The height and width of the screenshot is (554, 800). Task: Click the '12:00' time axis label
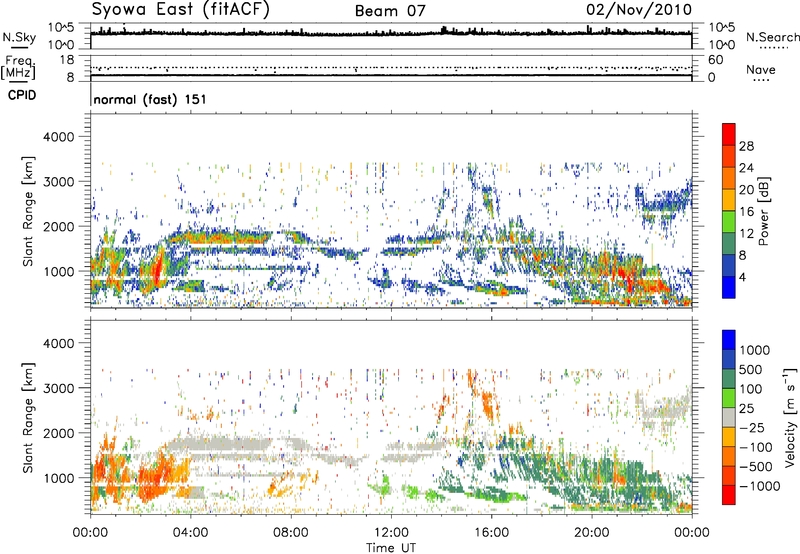click(x=391, y=533)
